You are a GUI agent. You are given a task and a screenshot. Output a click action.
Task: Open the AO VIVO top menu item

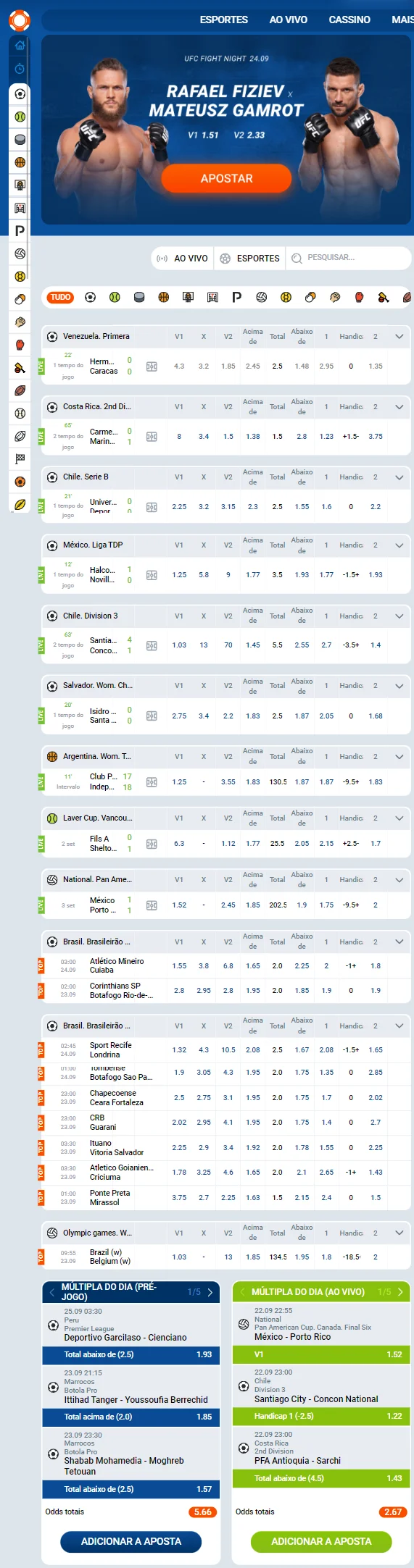[289, 20]
